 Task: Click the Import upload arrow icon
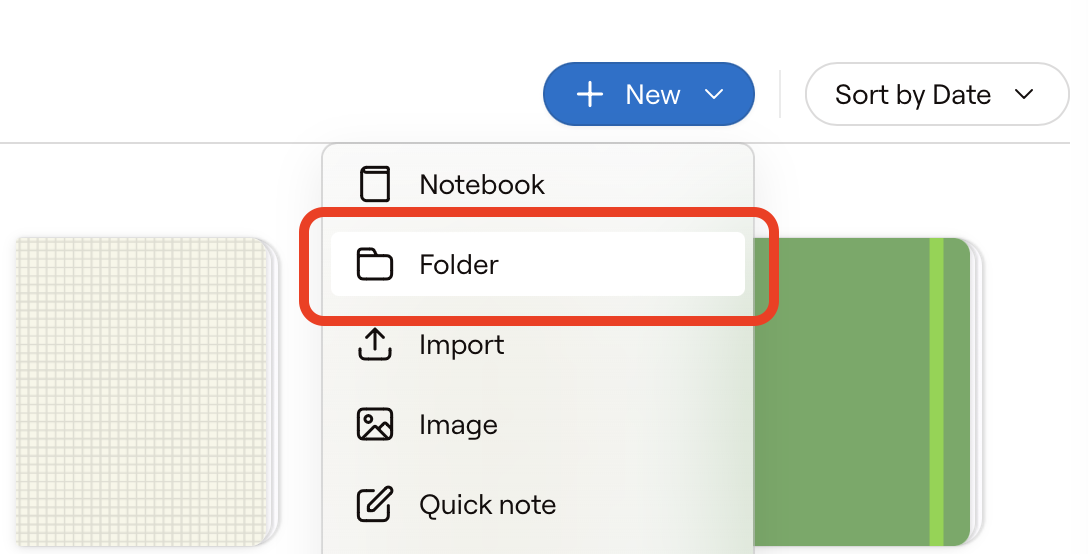coord(375,345)
